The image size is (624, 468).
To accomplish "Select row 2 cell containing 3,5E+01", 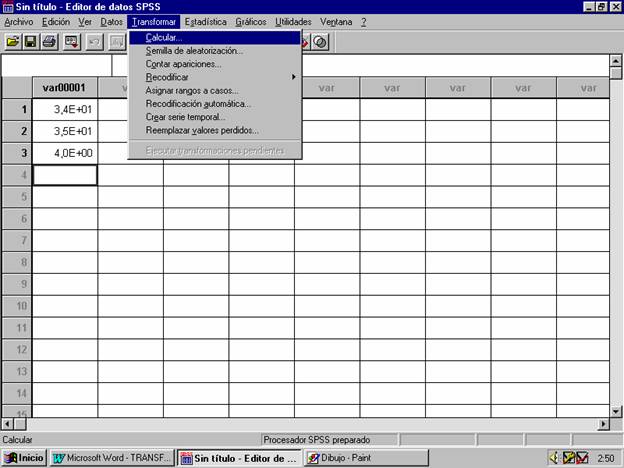I will pyautogui.click(x=65, y=131).
